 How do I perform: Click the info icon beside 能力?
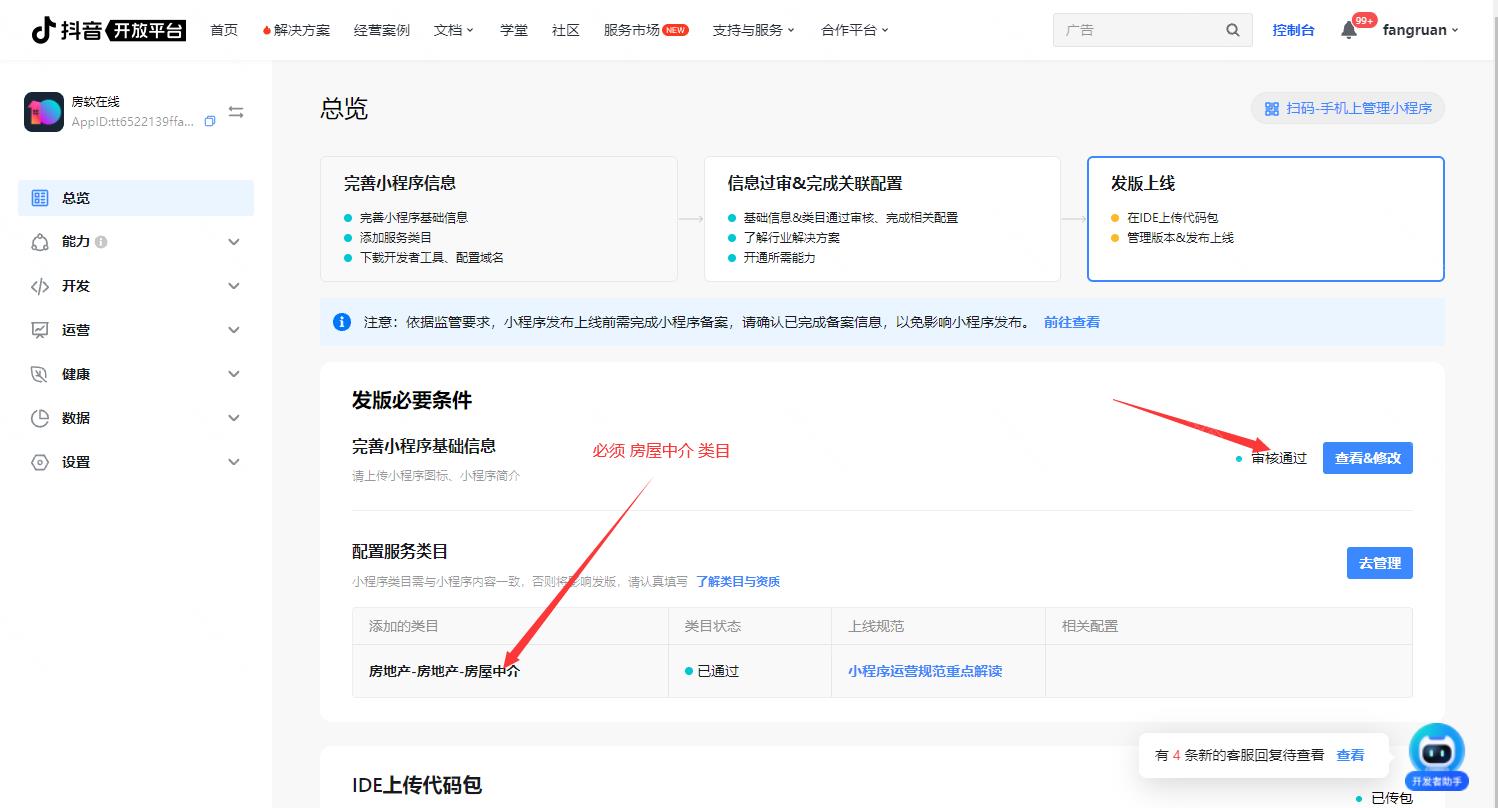101,242
